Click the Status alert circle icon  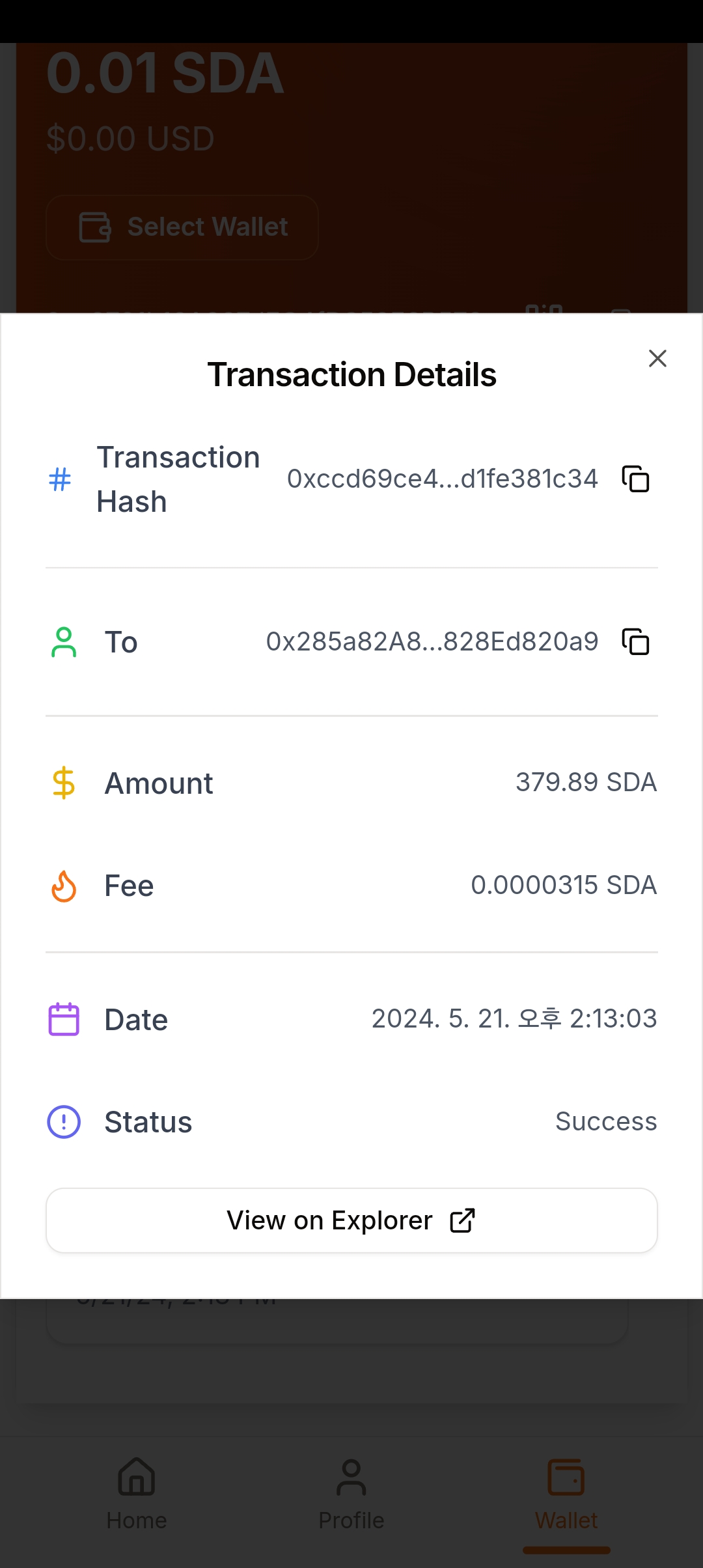point(64,1122)
